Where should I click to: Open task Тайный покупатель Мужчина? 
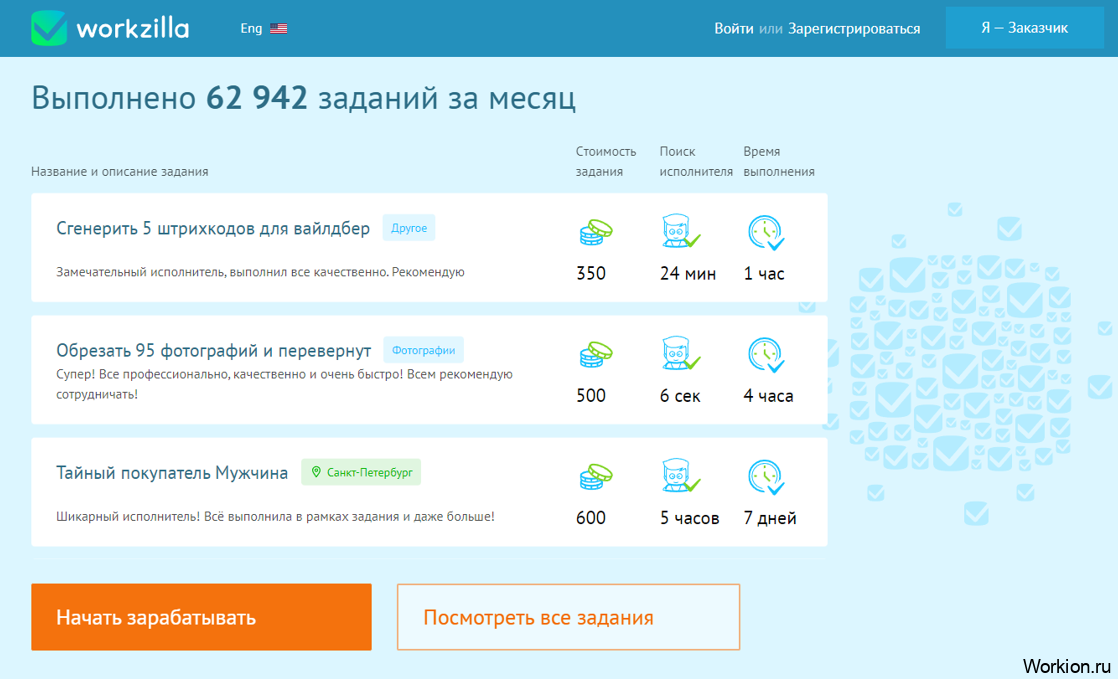[172, 473]
